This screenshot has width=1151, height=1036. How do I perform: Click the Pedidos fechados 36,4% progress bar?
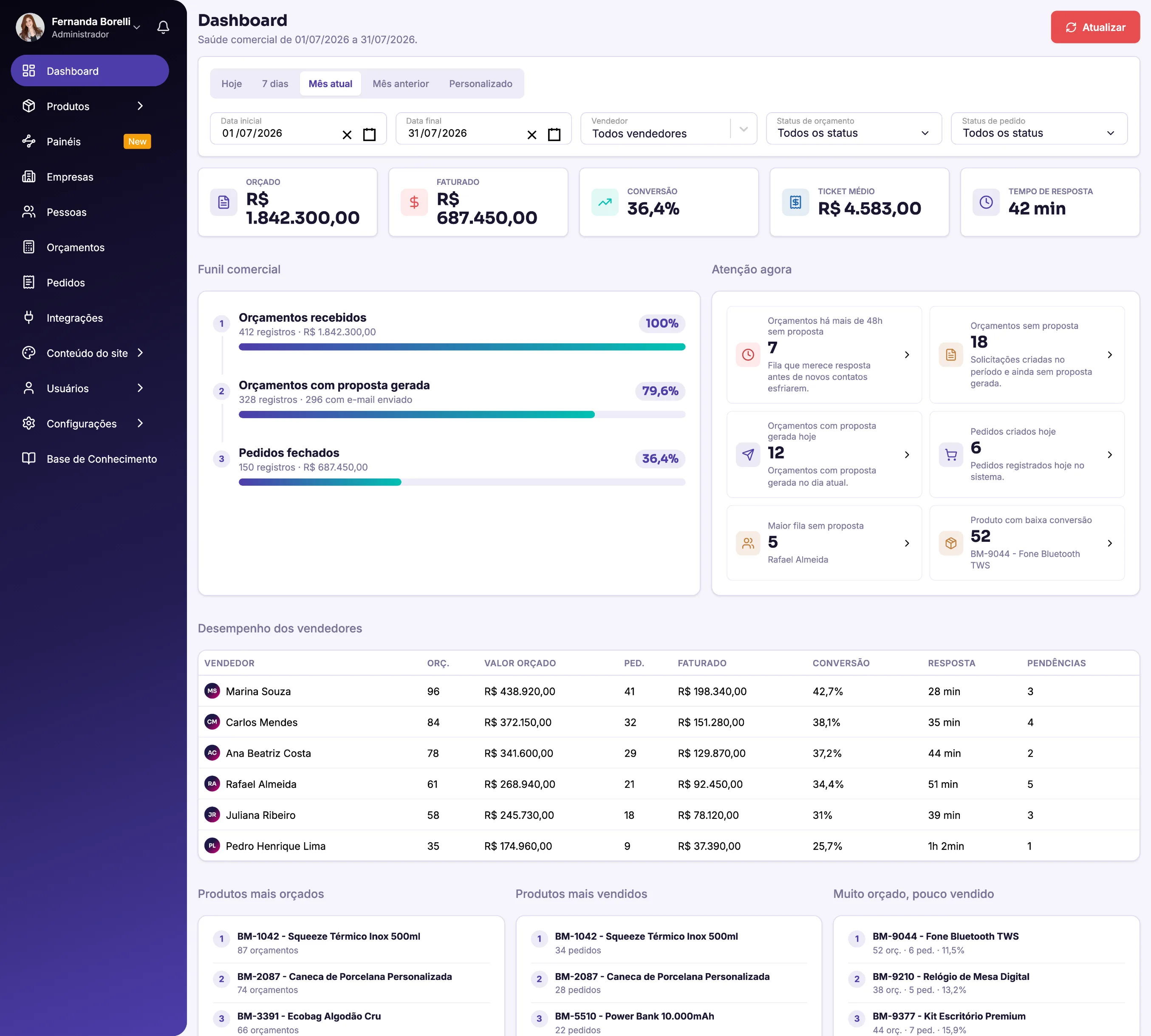click(462, 482)
